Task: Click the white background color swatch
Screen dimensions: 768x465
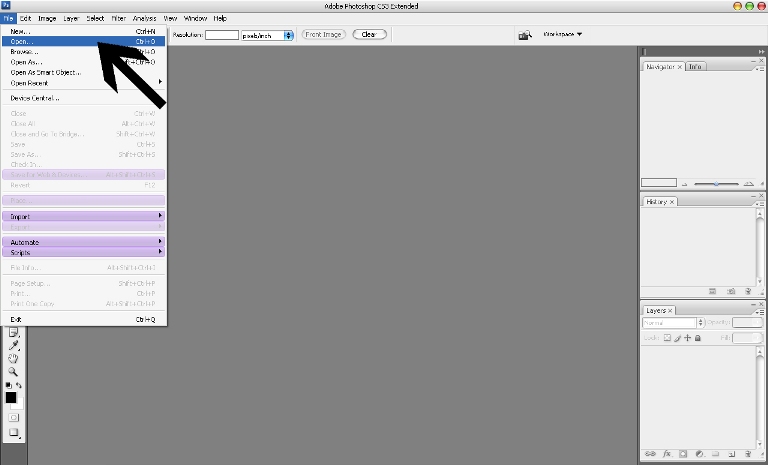Action: 19,405
